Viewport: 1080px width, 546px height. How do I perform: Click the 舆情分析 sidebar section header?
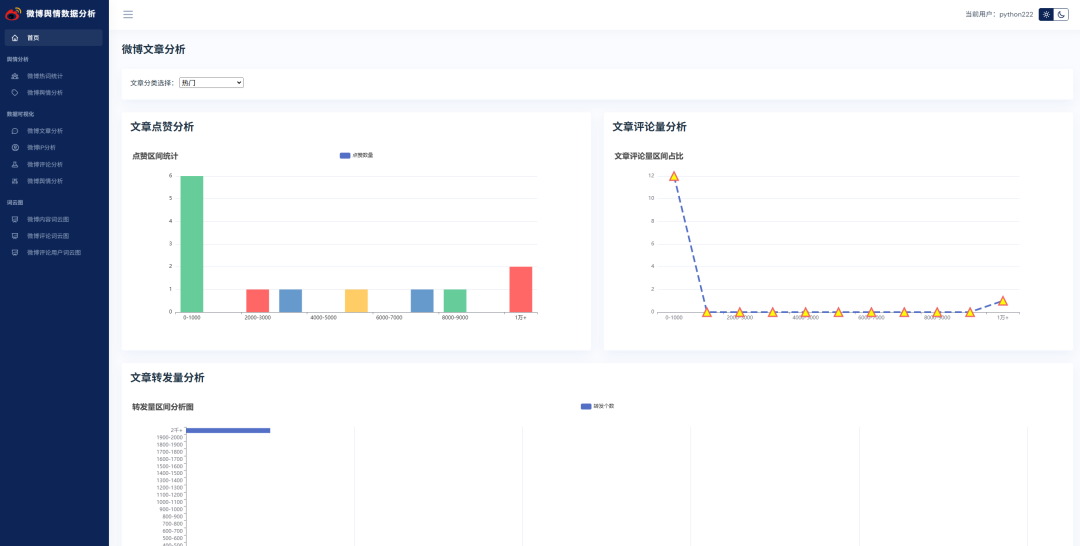click(x=18, y=60)
